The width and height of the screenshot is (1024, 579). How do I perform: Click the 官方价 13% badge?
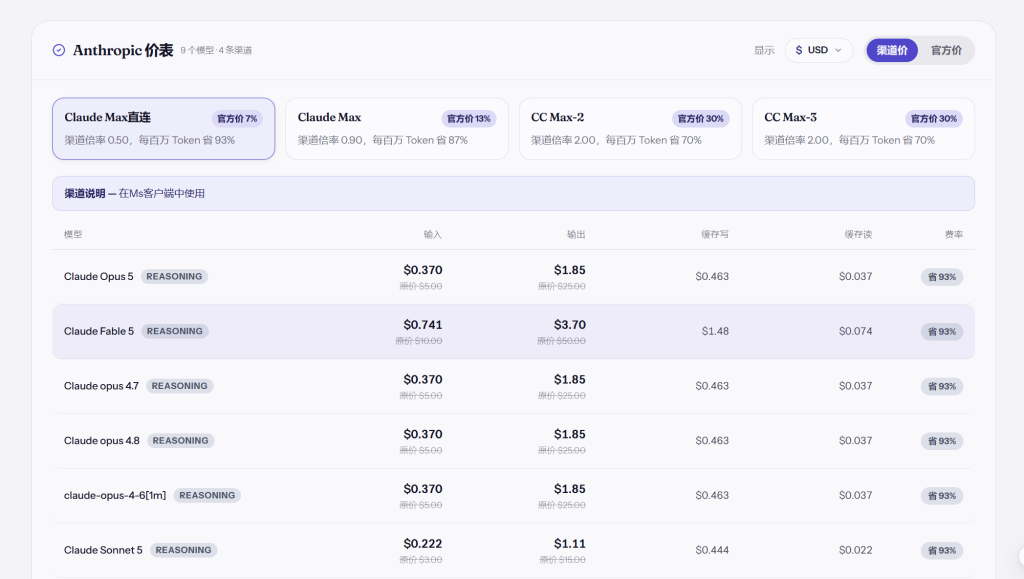pyautogui.click(x=469, y=119)
